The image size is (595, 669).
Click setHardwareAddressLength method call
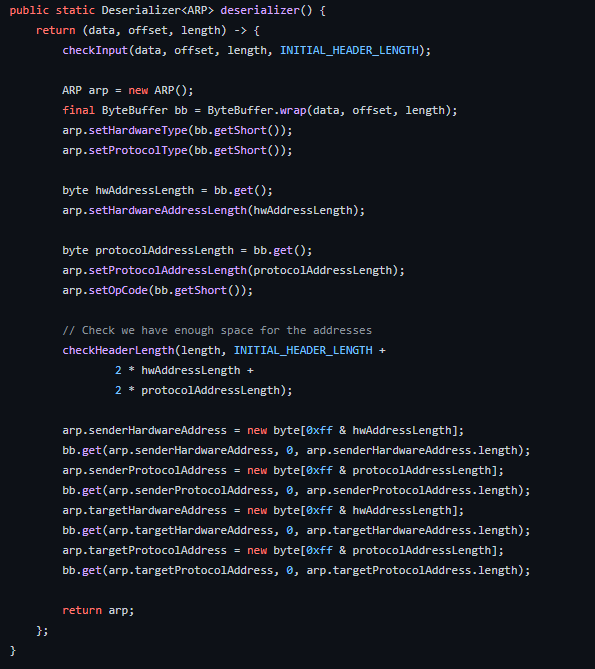167,210
